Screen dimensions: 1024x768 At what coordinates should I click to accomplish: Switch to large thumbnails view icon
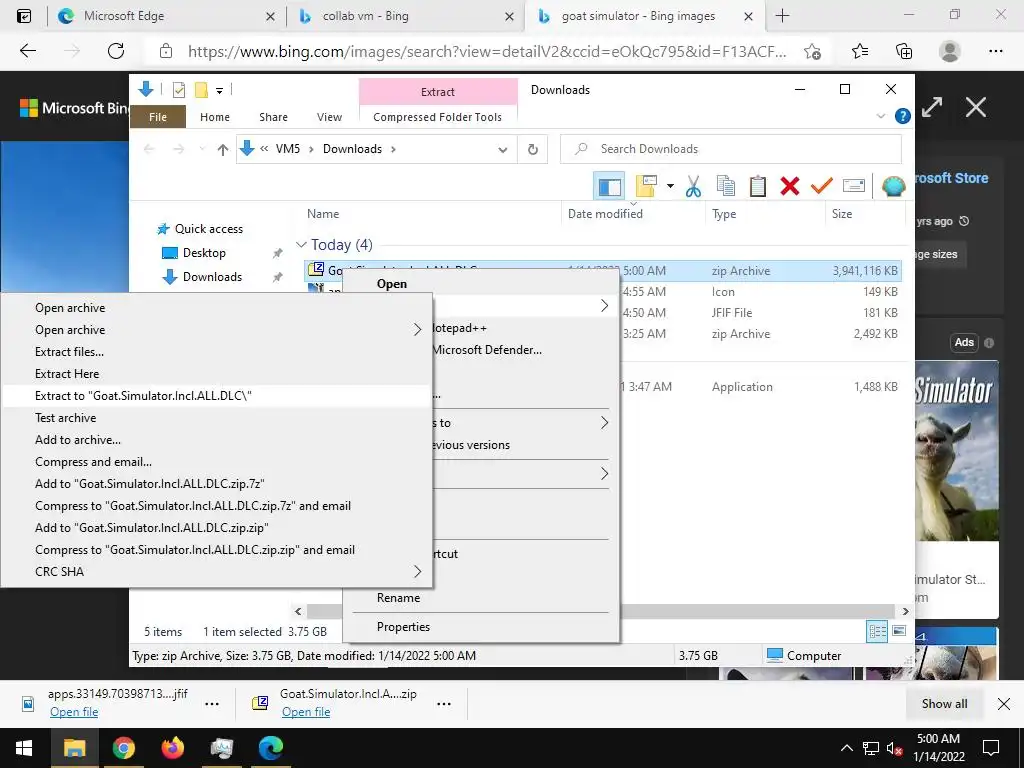coord(899,631)
